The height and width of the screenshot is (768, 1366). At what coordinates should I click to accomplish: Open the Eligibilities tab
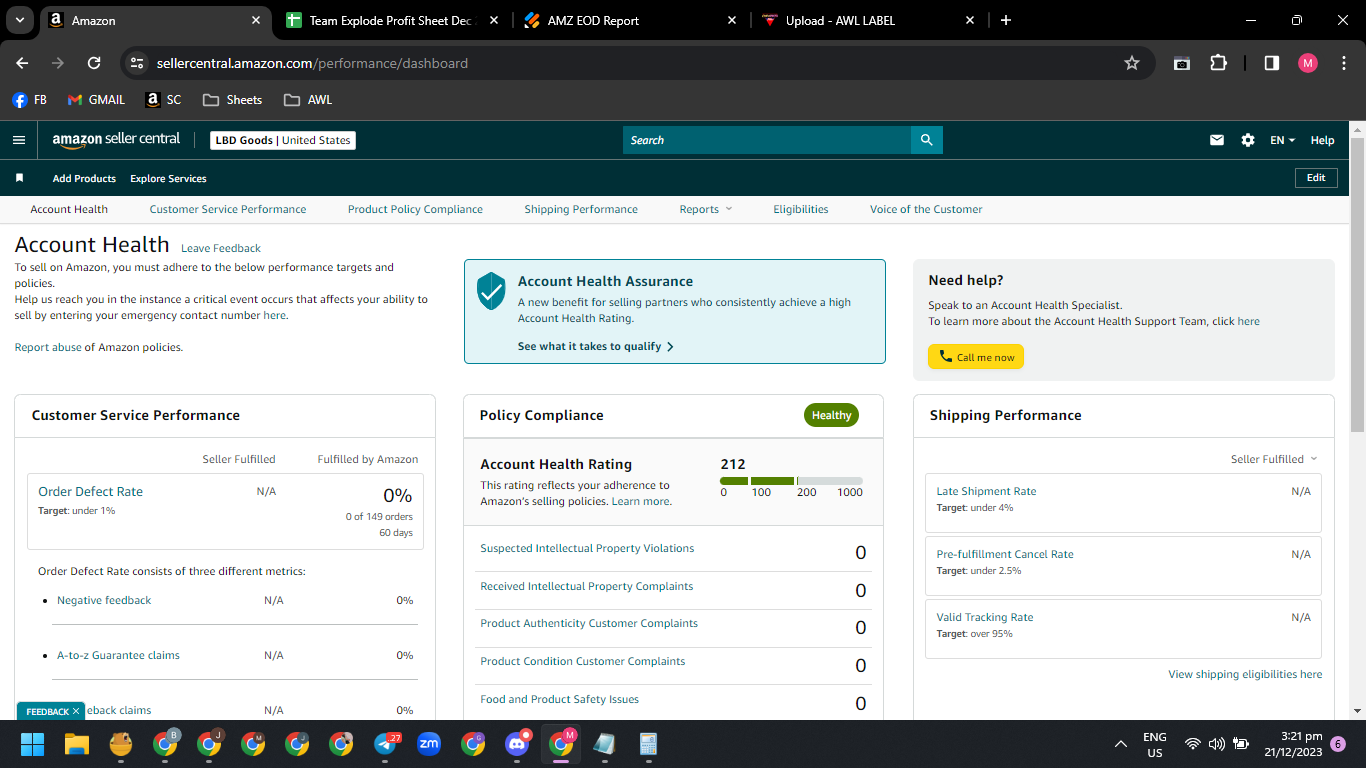click(801, 209)
